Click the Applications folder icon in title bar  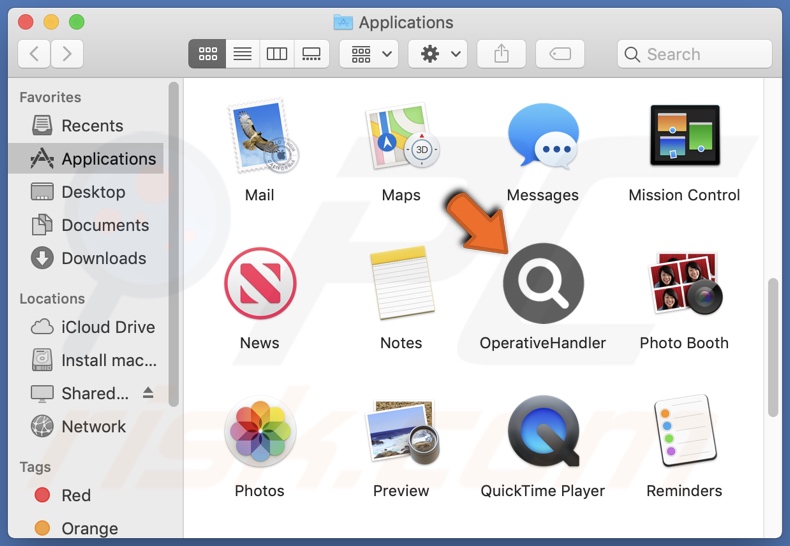coord(343,22)
